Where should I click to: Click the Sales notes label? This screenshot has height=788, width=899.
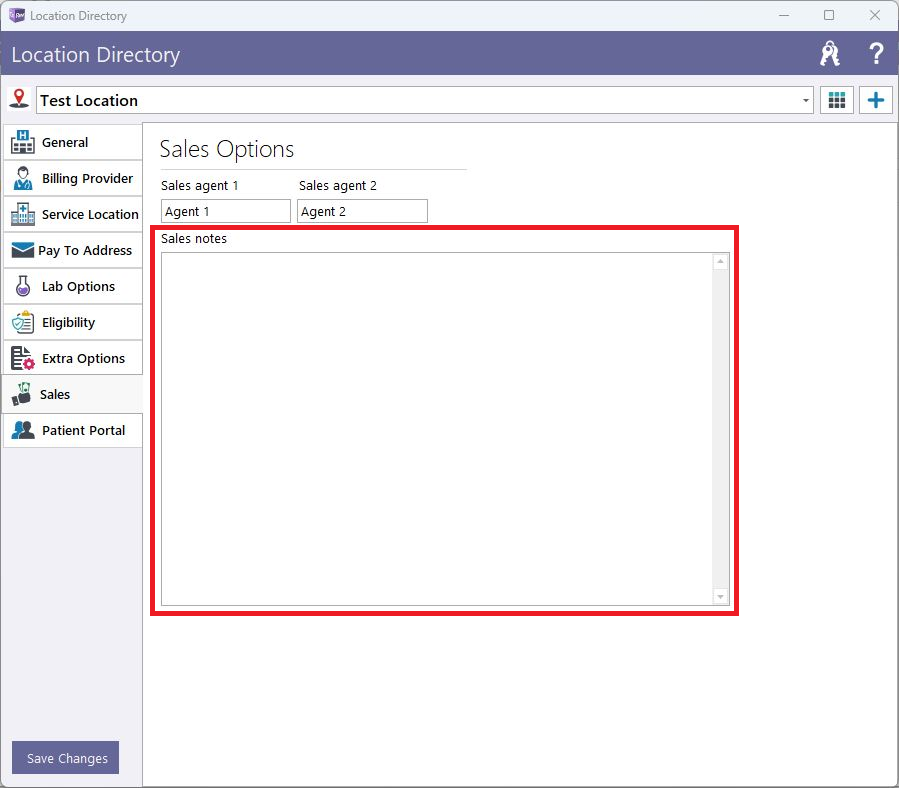tap(194, 239)
